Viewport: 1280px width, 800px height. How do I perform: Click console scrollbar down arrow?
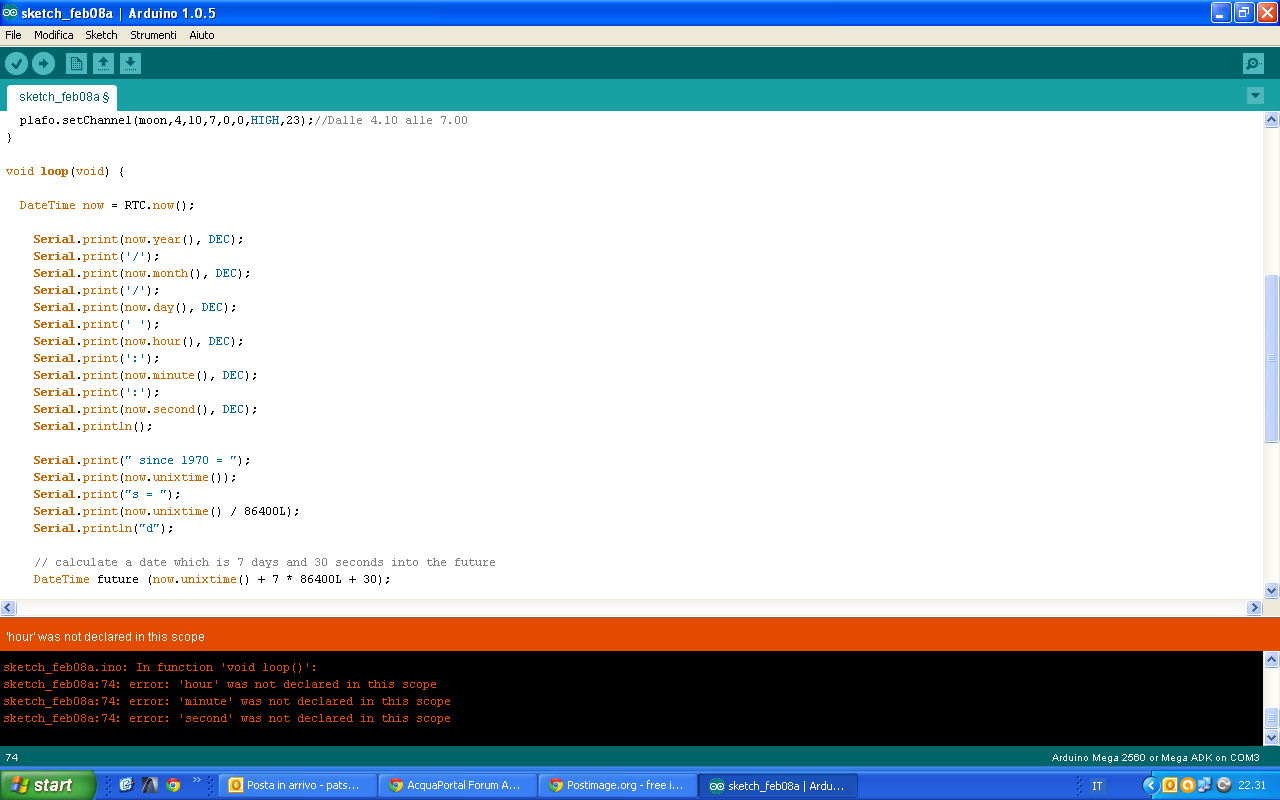1272,737
